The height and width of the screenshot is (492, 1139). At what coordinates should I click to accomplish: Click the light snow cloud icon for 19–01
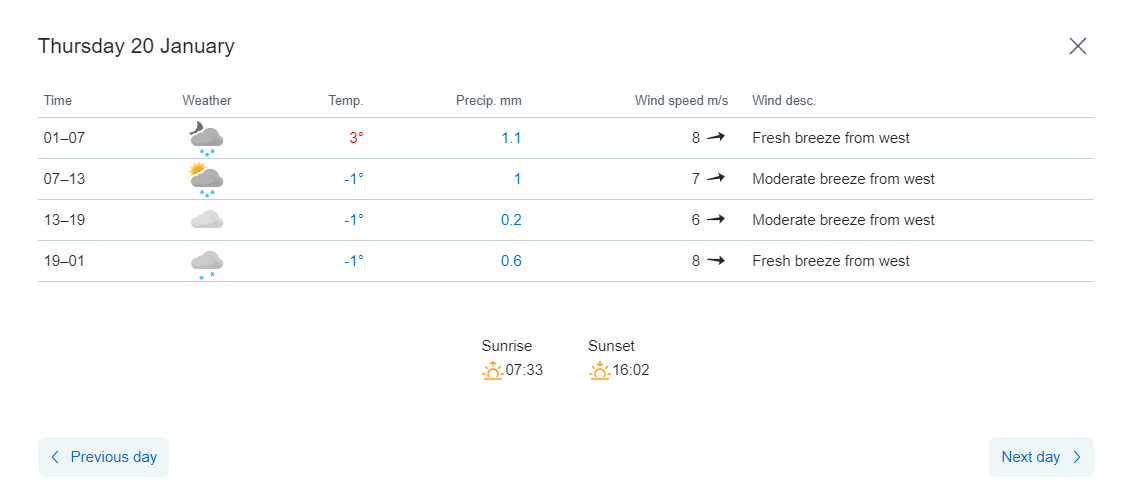coord(206,262)
